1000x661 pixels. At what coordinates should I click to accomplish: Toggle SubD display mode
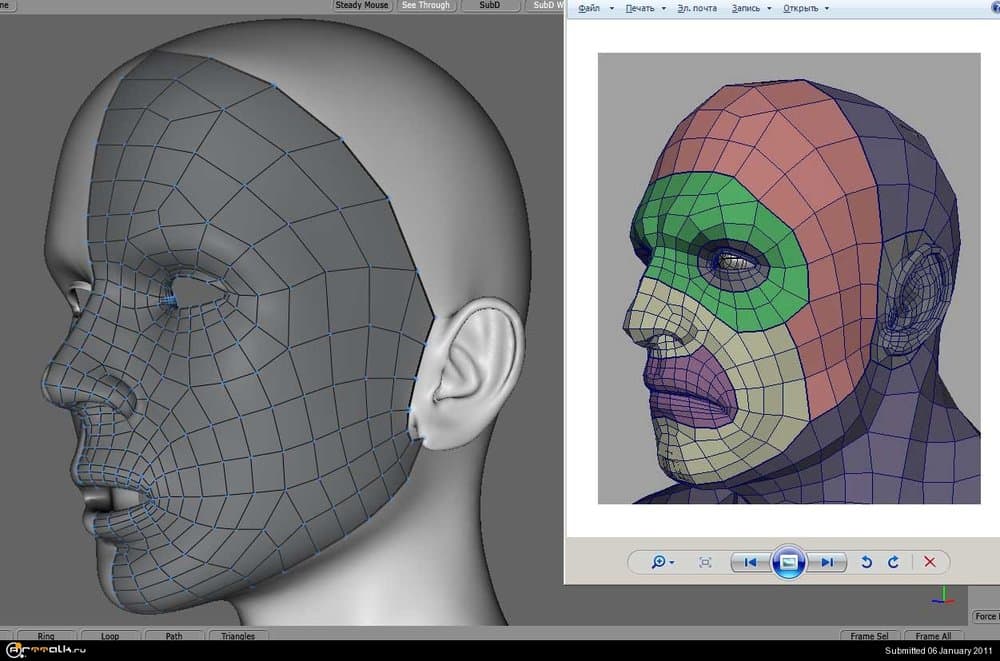[490, 5]
